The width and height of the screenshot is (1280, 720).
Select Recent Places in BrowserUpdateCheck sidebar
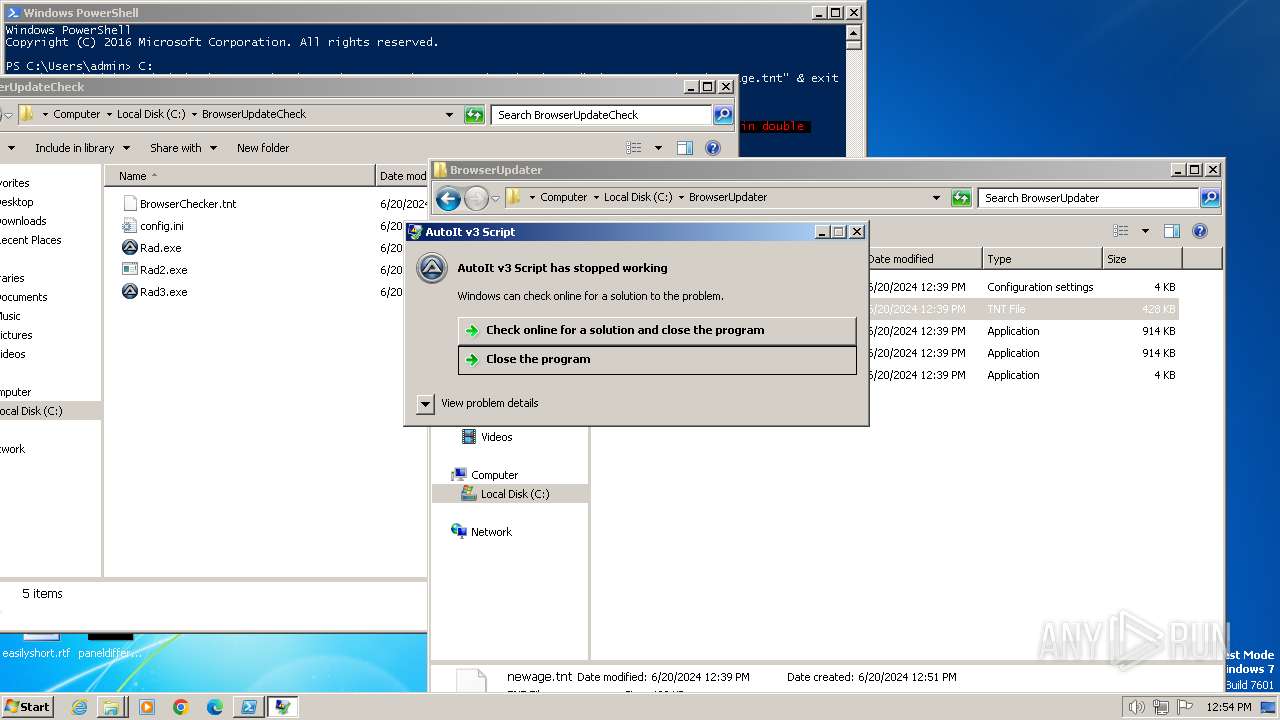pyautogui.click(x=30, y=240)
